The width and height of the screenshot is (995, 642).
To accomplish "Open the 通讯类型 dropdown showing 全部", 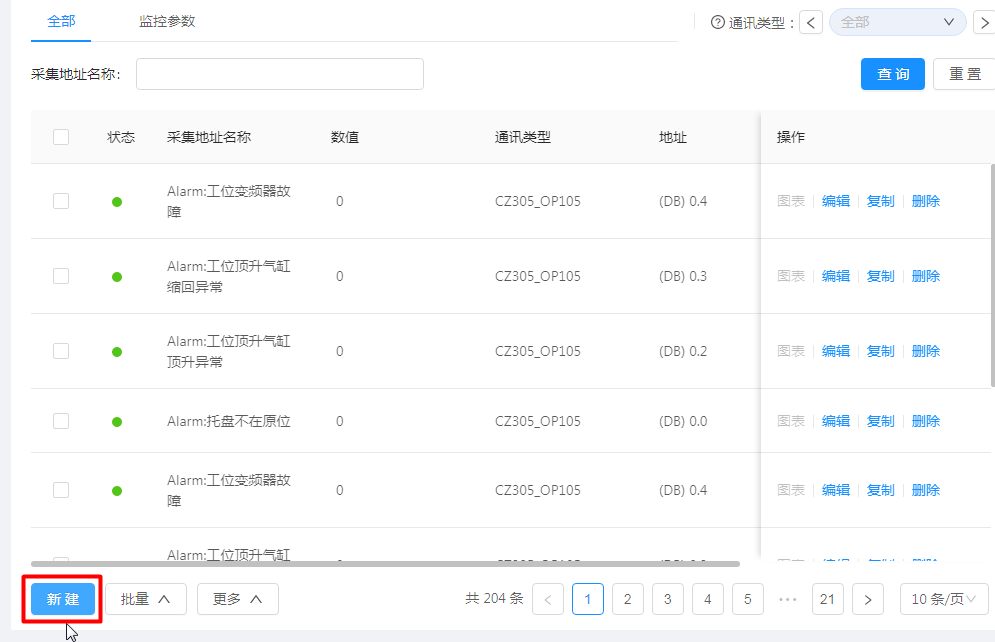I will tap(897, 22).
